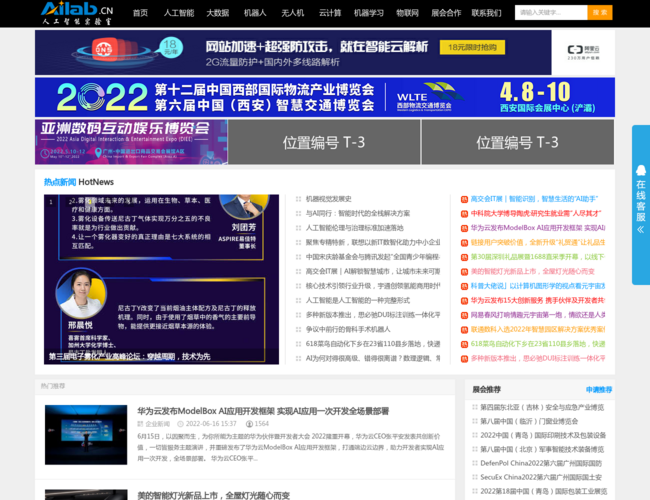Click red icon beside 第30届深圳礼品展
Screen dimensions: 650x500
coord(464,257)
